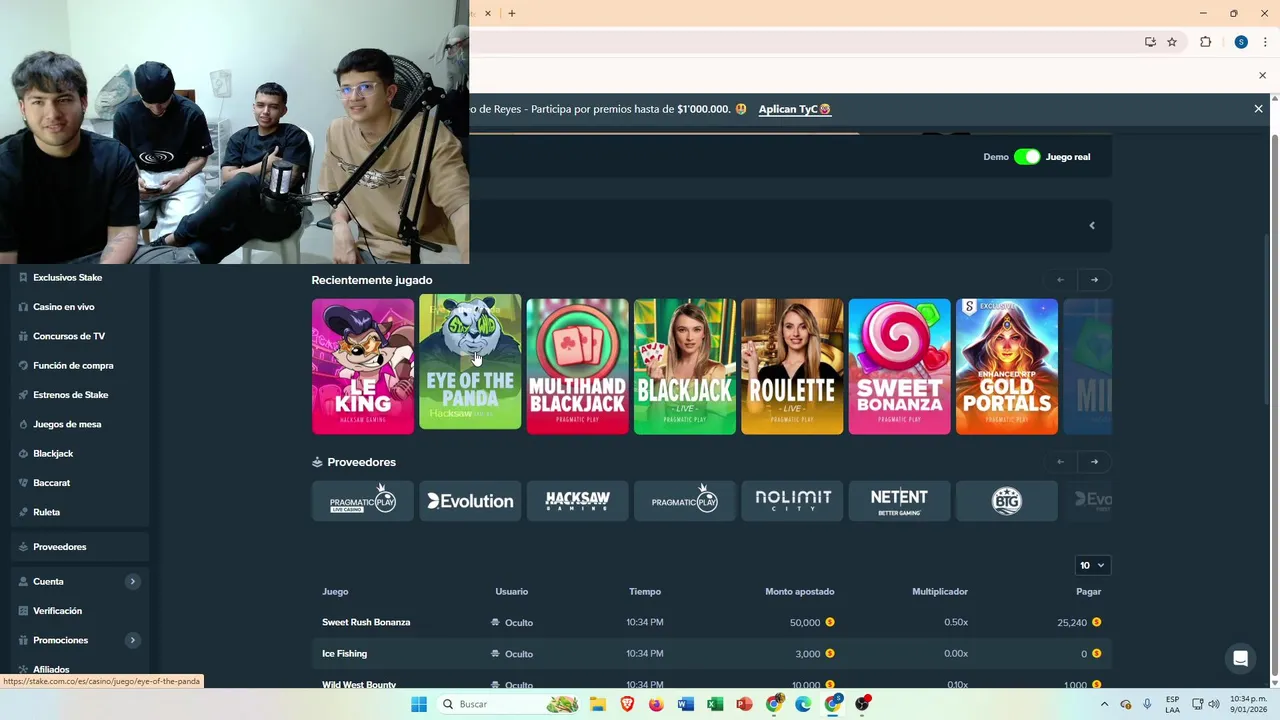Screen dimensions: 1280x720
Task: Open the Gold Portals game thumbnail
Action: (1007, 366)
